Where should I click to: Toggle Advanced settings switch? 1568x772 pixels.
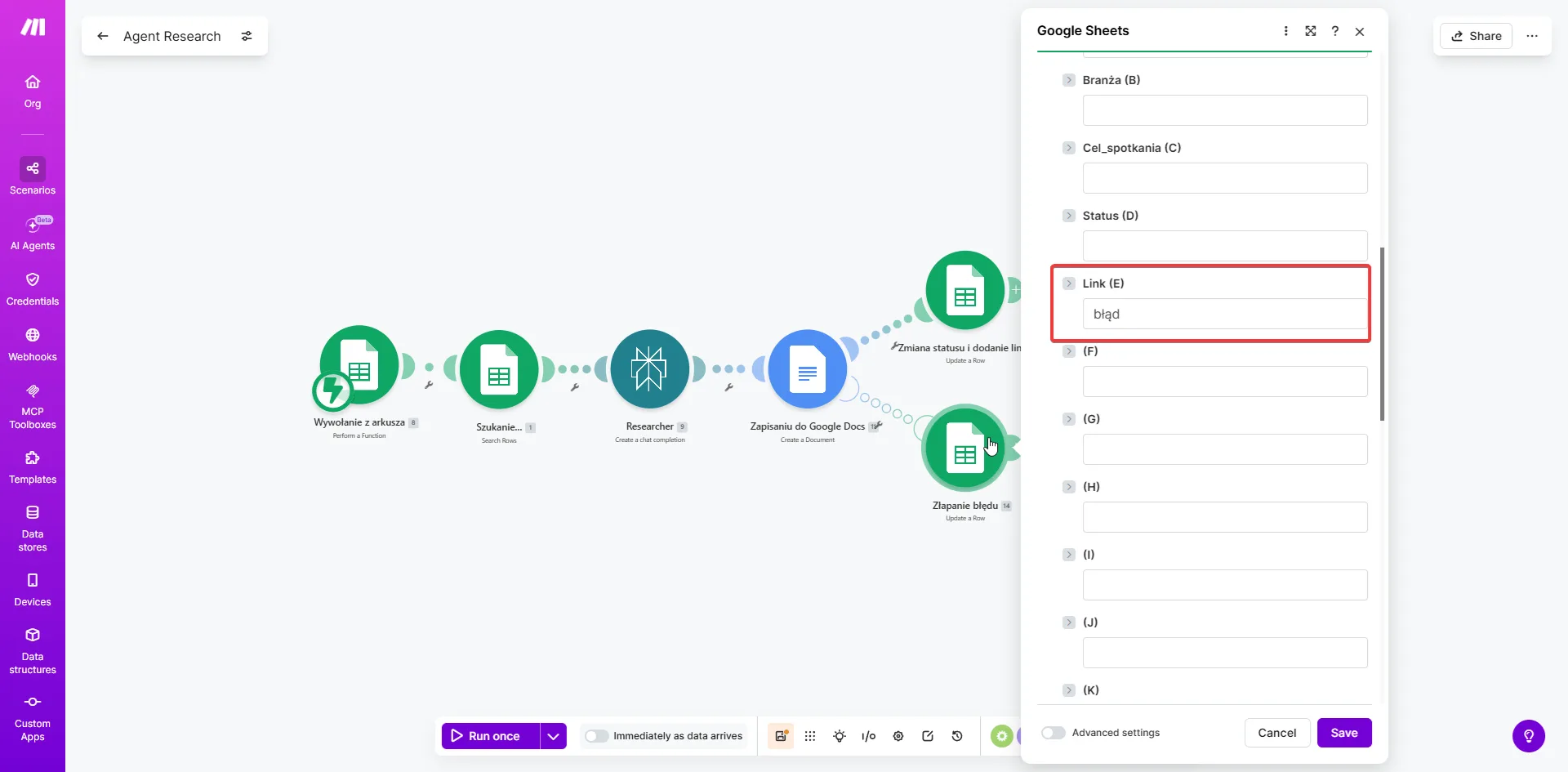coord(1053,733)
